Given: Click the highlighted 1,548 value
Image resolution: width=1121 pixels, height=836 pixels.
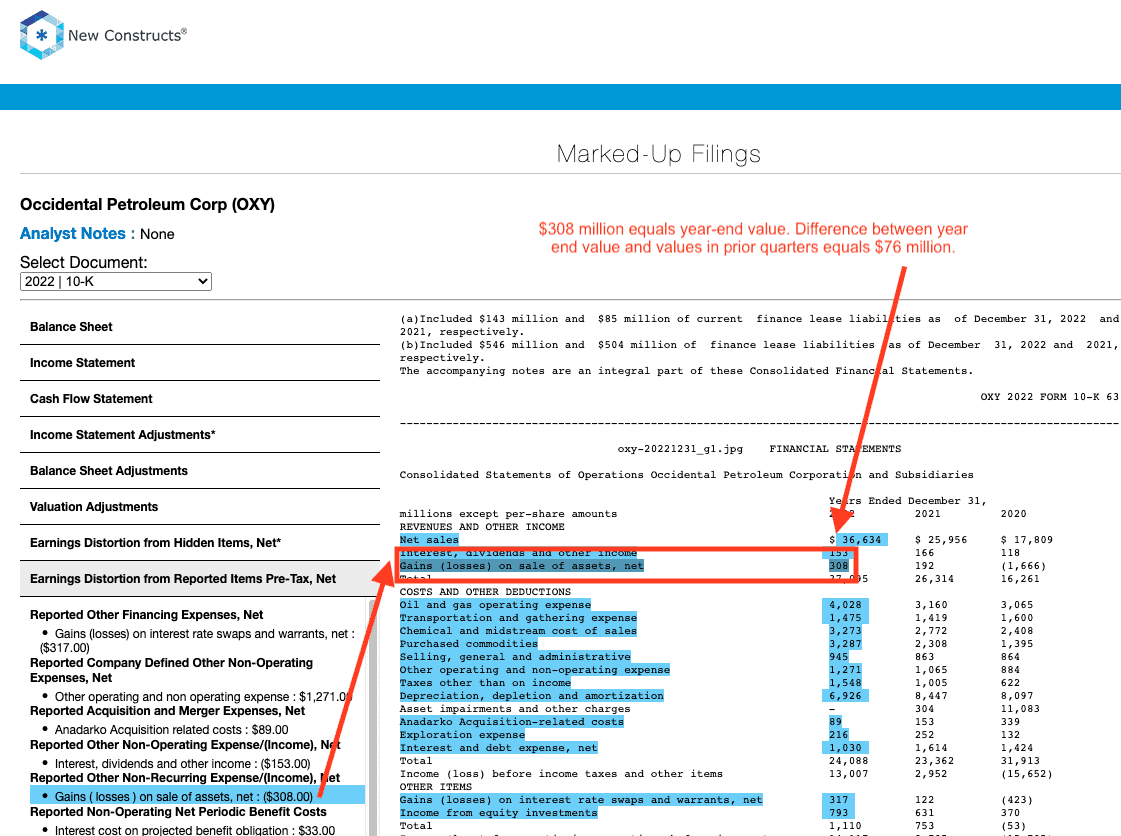Looking at the screenshot, I should 845,683.
